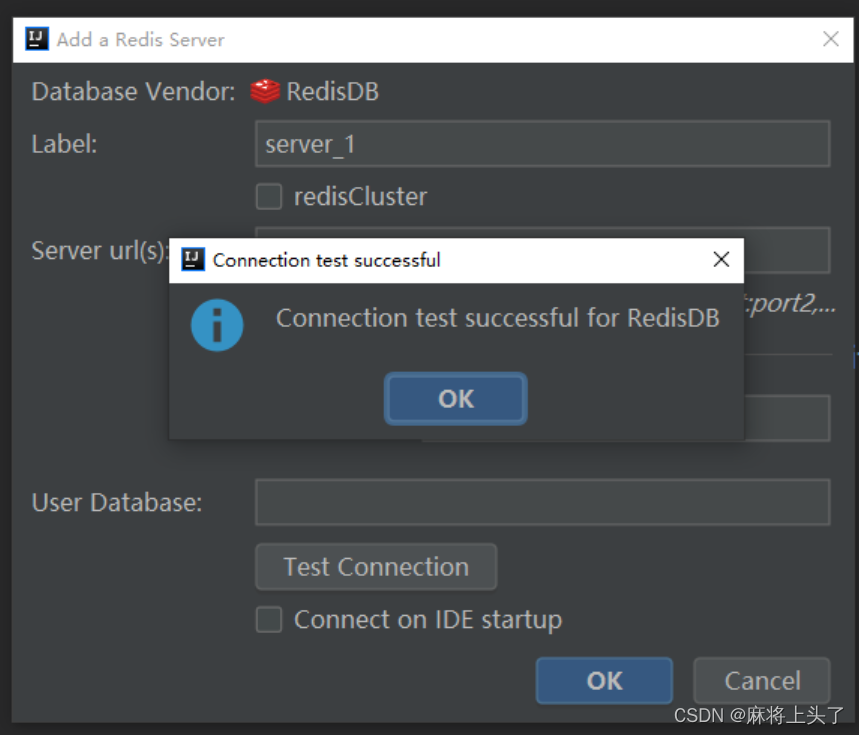Click OK in the Connection test successful popup
This screenshot has width=859, height=735.
(x=455, y=399)
